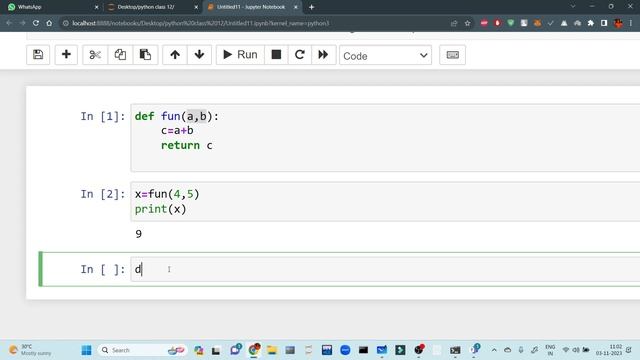Click the taskbar Search box

142,350
